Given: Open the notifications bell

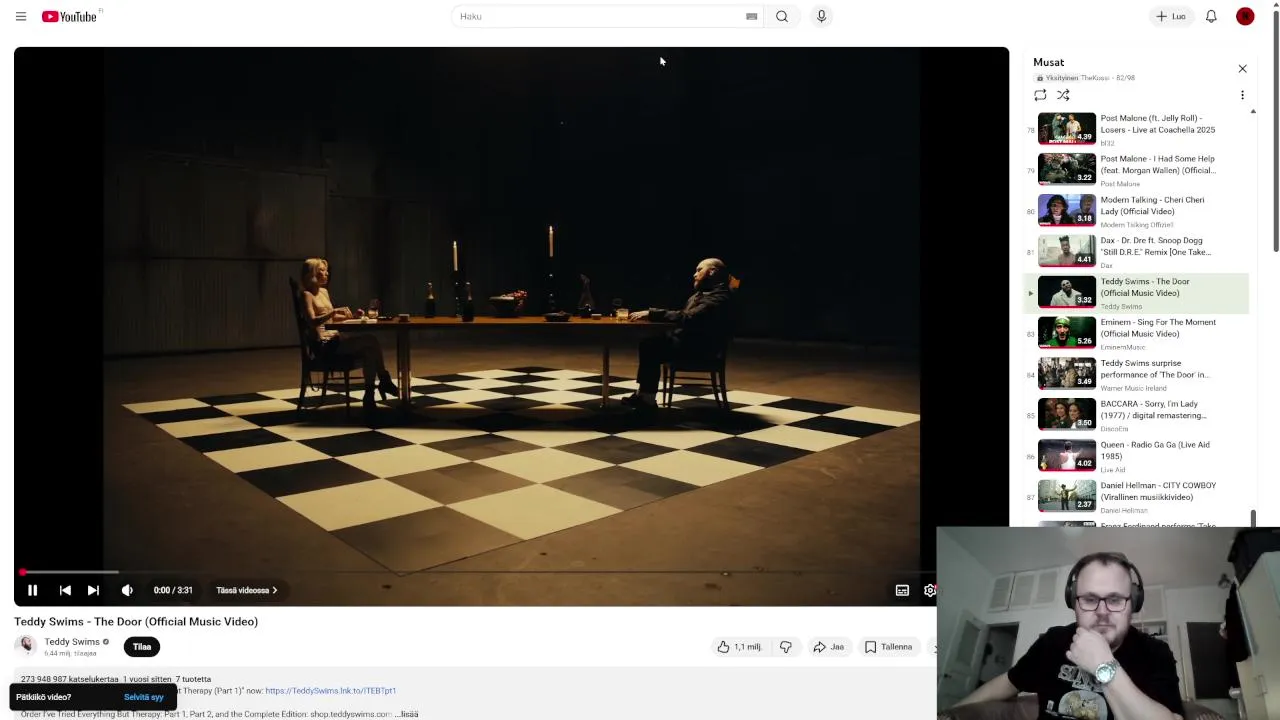Looking at the screenshot, I should 1211,16.
